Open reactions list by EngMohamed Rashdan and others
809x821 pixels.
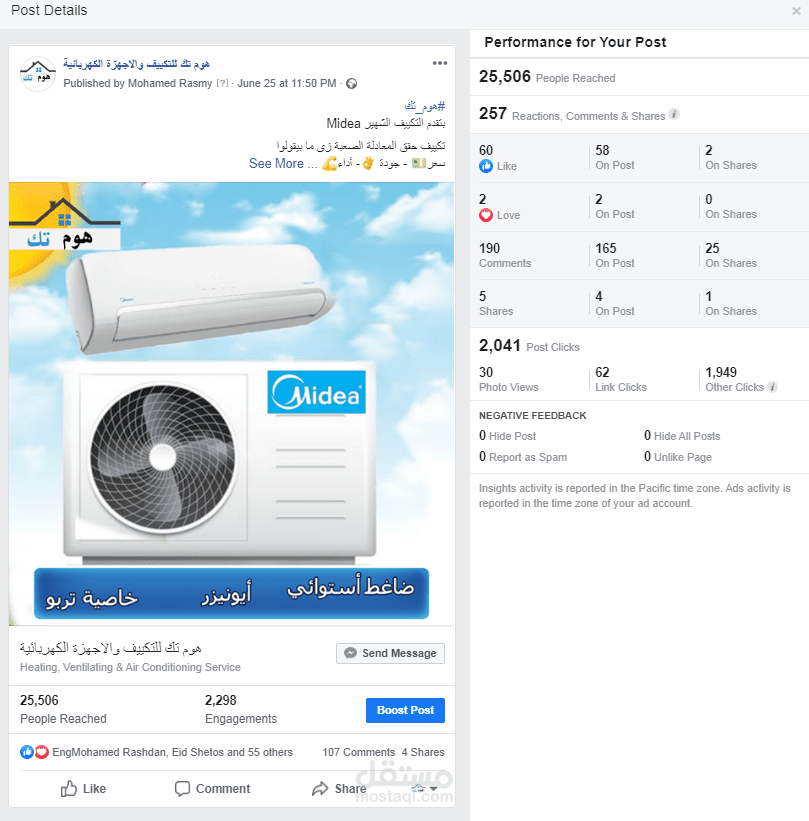tap(172, 752)
